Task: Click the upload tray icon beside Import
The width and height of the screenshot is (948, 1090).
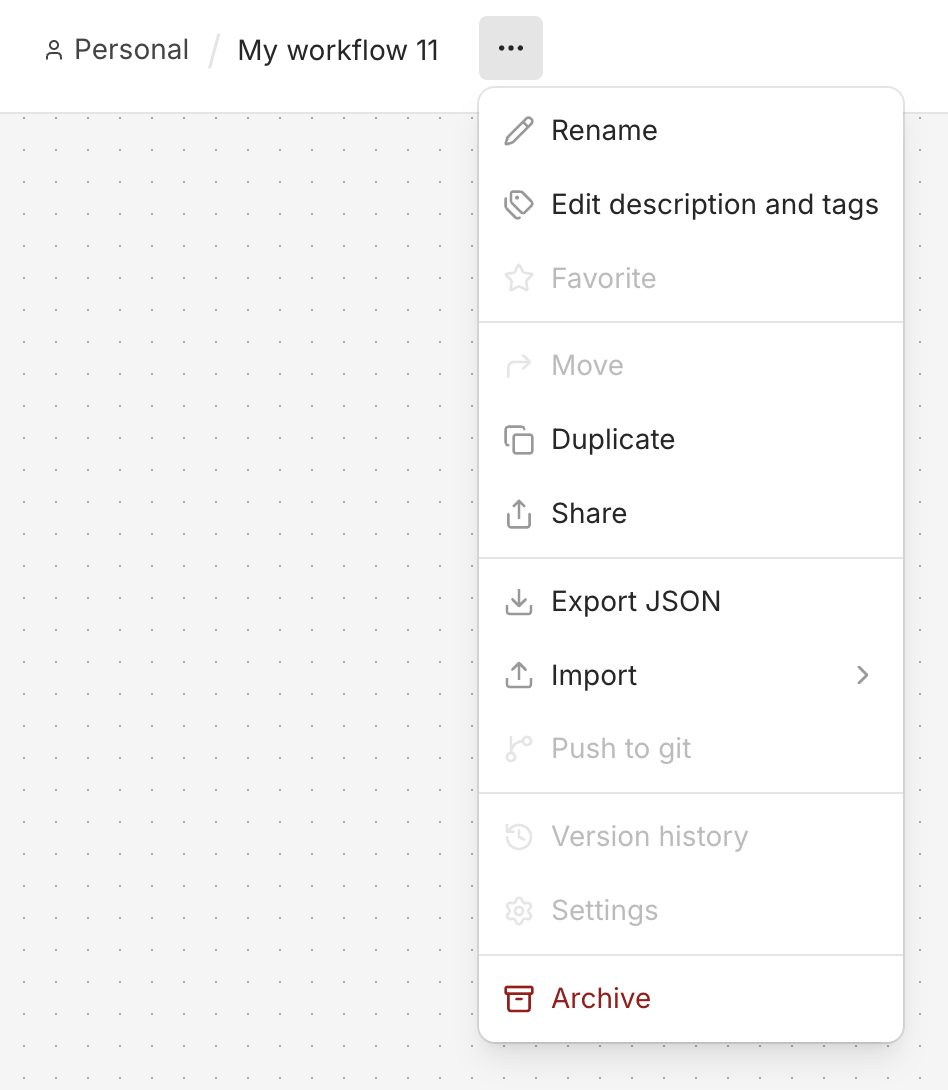Action: [x=518, y=675]
